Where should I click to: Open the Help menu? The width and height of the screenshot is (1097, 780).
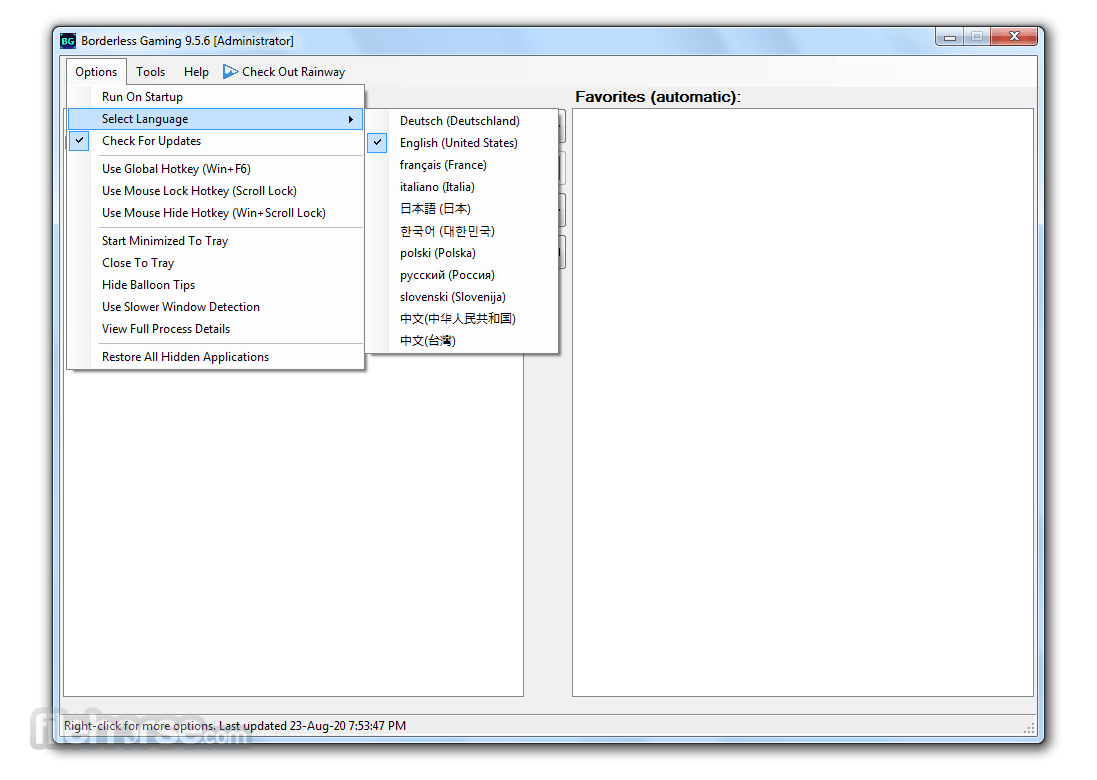197,71
